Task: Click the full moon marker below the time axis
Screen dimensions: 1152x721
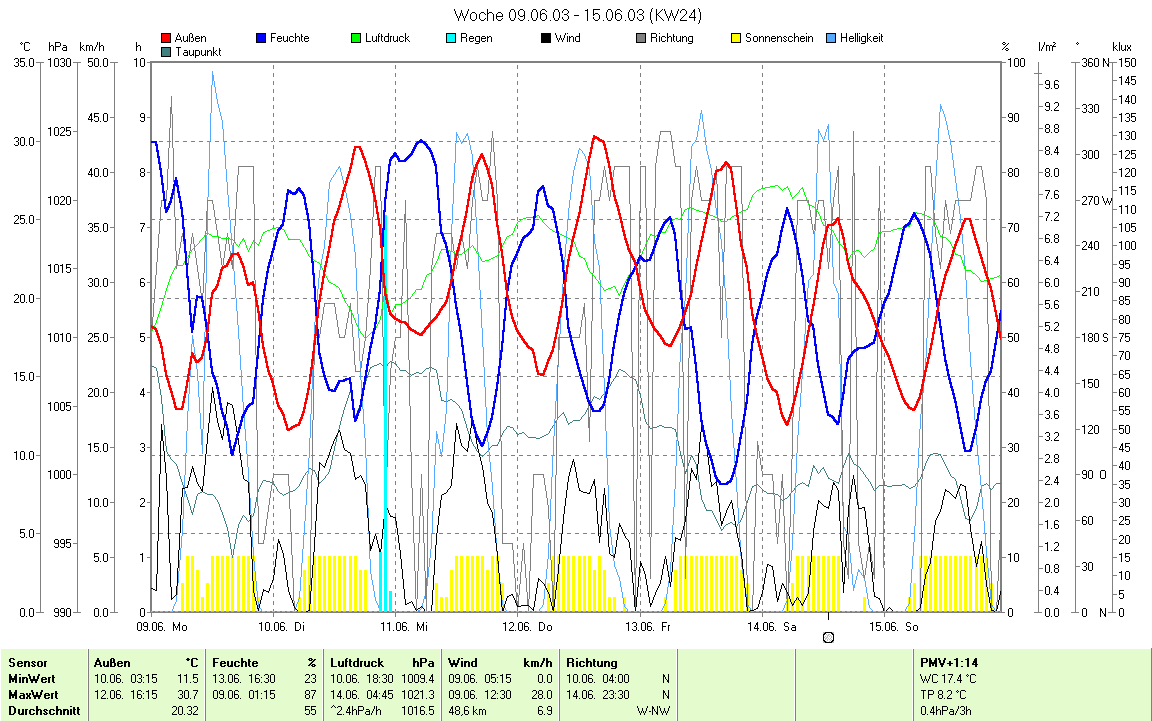Action: click(828, 637)
